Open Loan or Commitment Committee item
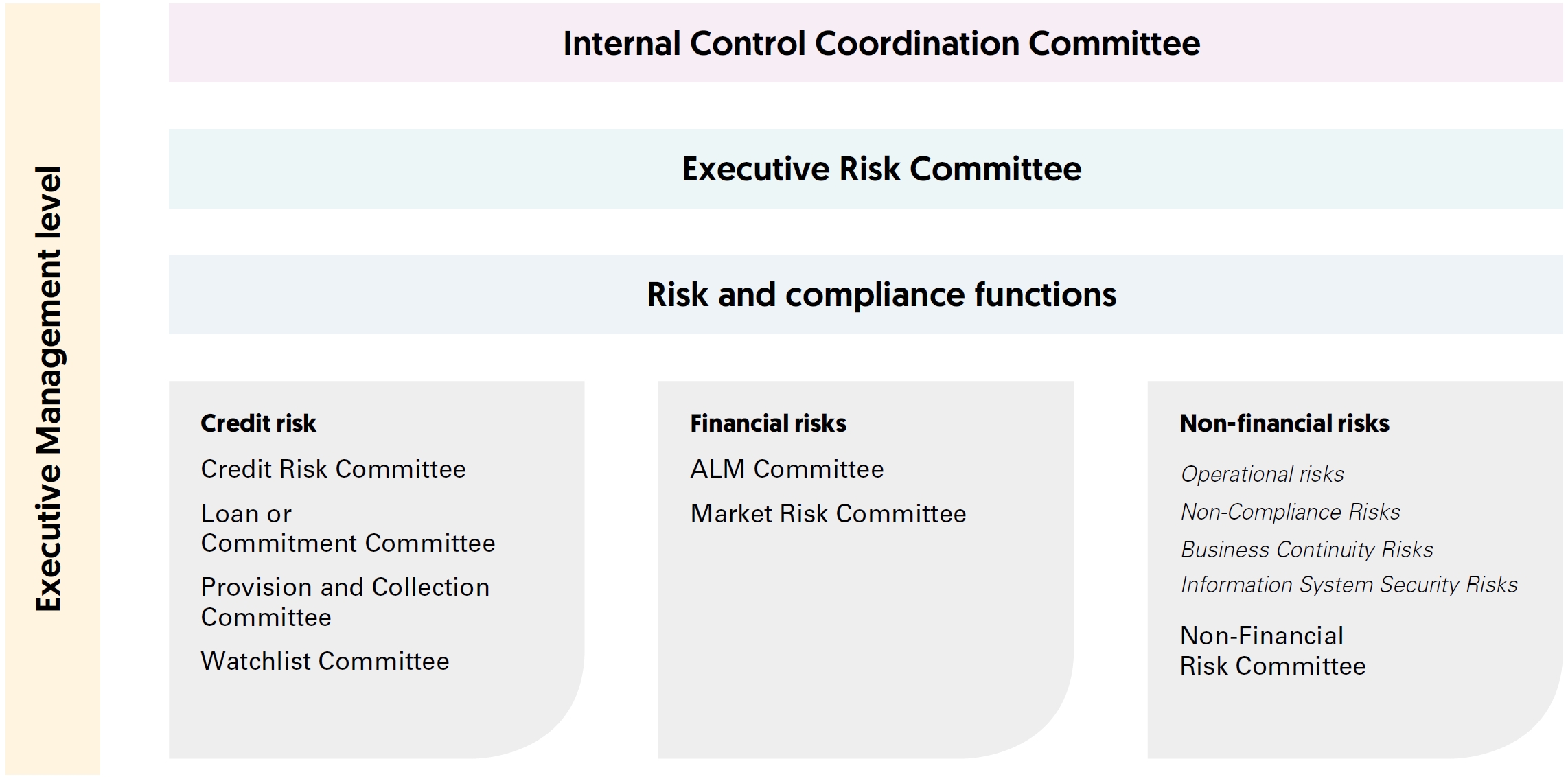1568x781 pixels. pyautogui.click(x=347, y=528)
